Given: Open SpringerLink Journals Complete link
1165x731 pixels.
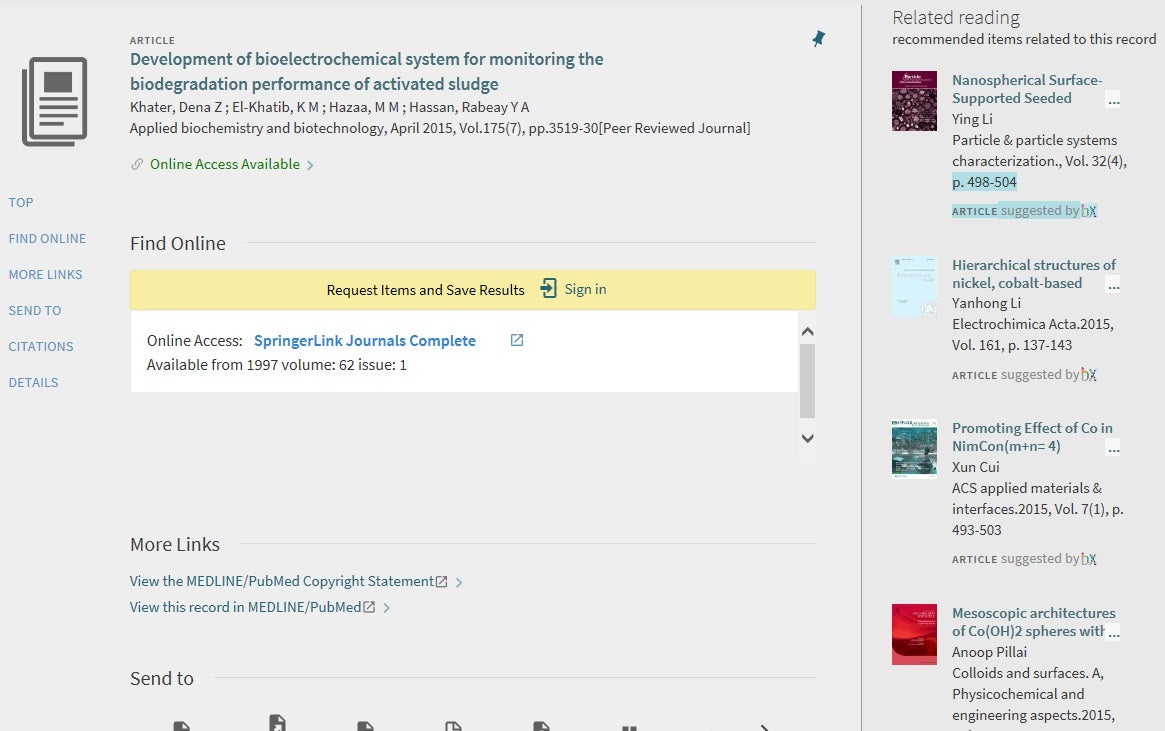Looking at the screenshot, I should point(364,340).
